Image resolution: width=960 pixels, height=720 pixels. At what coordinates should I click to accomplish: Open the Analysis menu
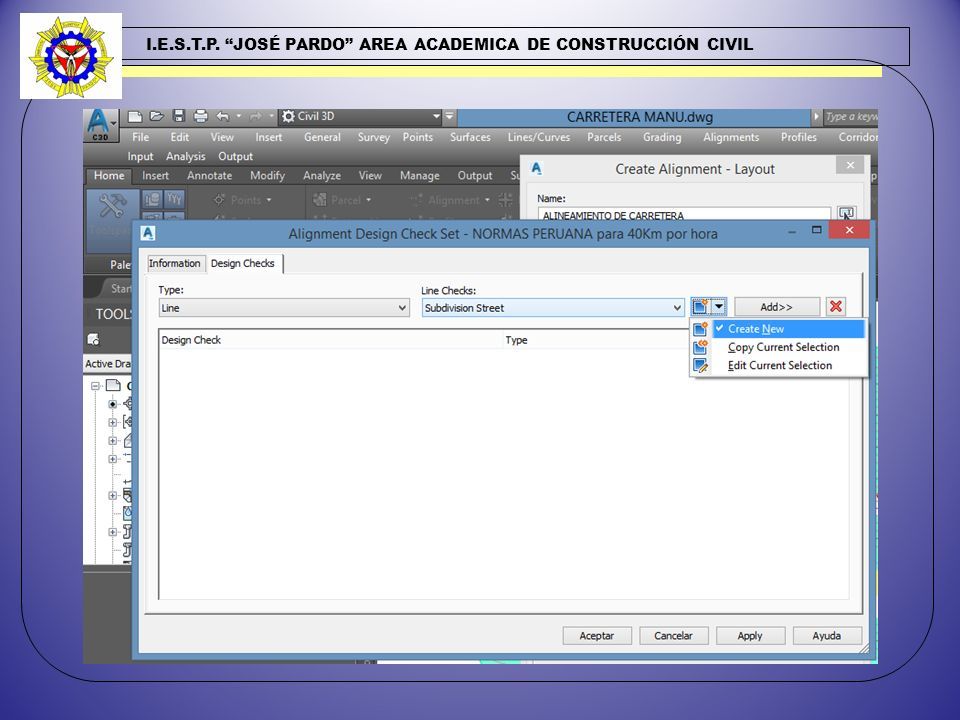(x=186, y=156)
